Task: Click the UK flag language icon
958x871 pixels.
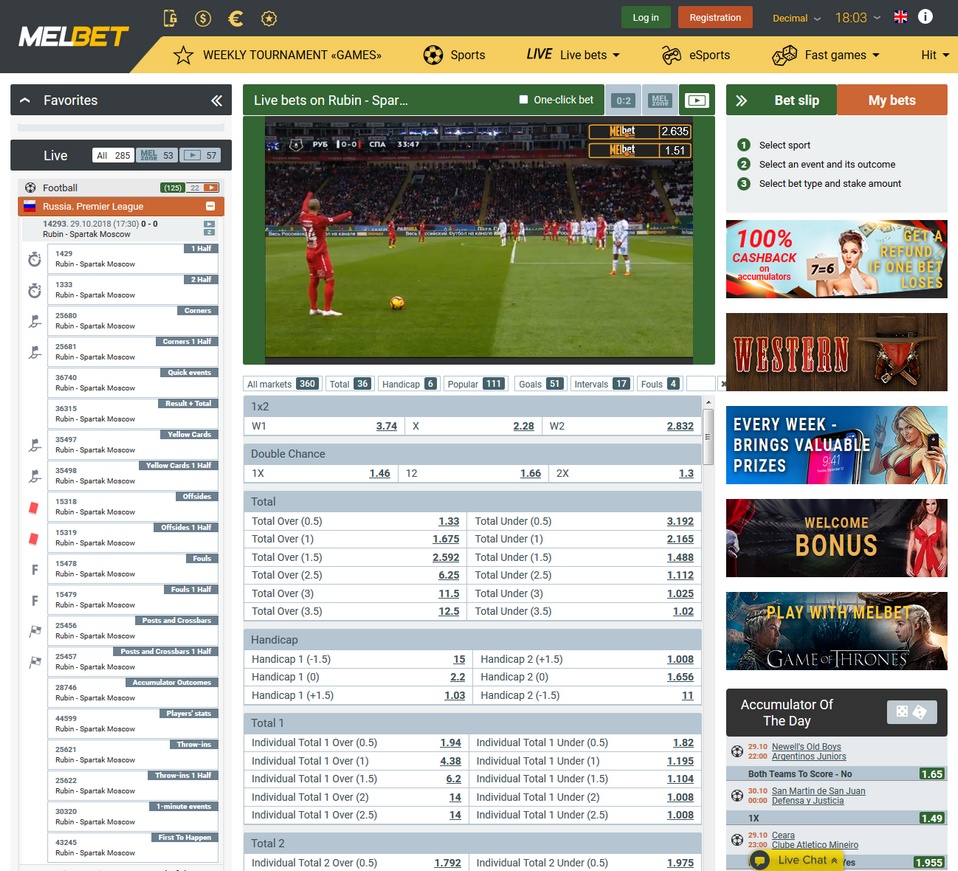Action: click(900, 17)
